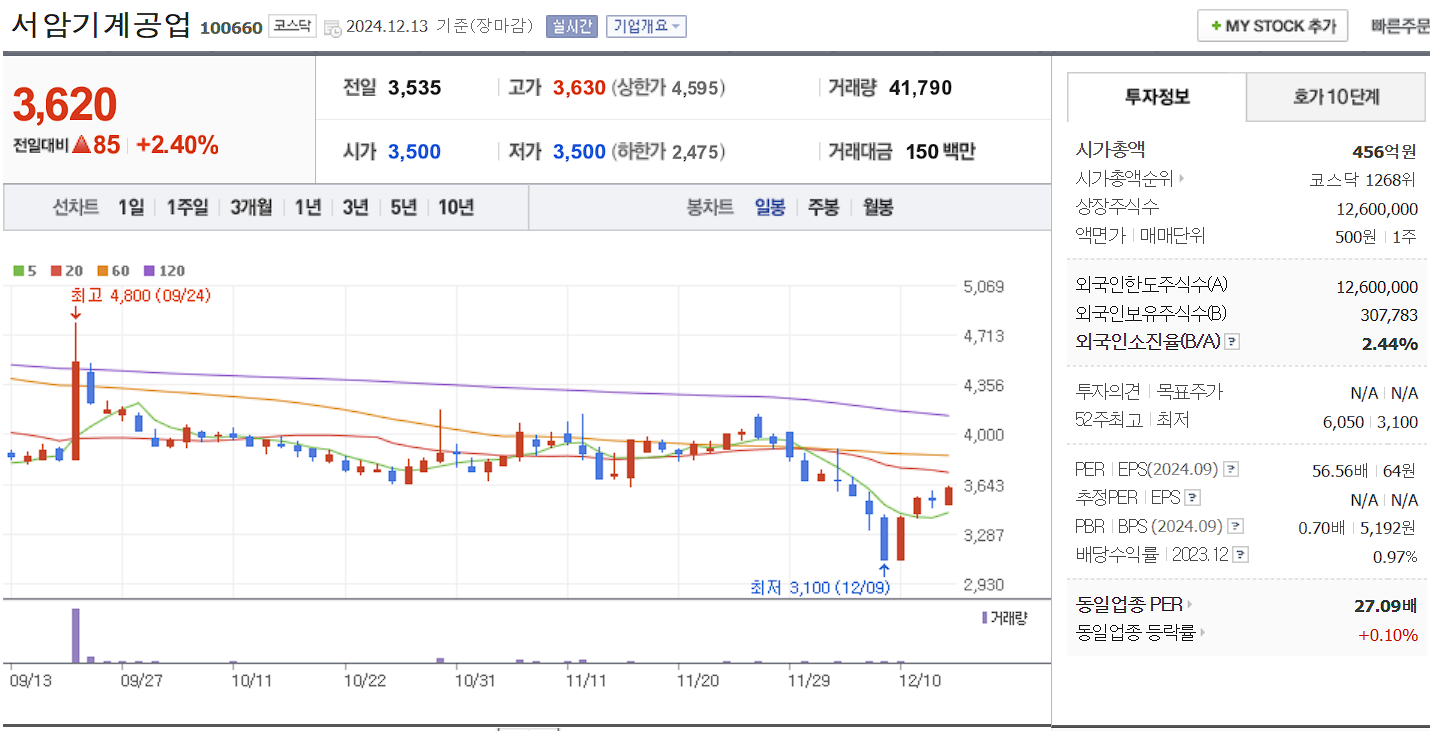Click the purple 120-day moving average legend

[x=164, y=271]
